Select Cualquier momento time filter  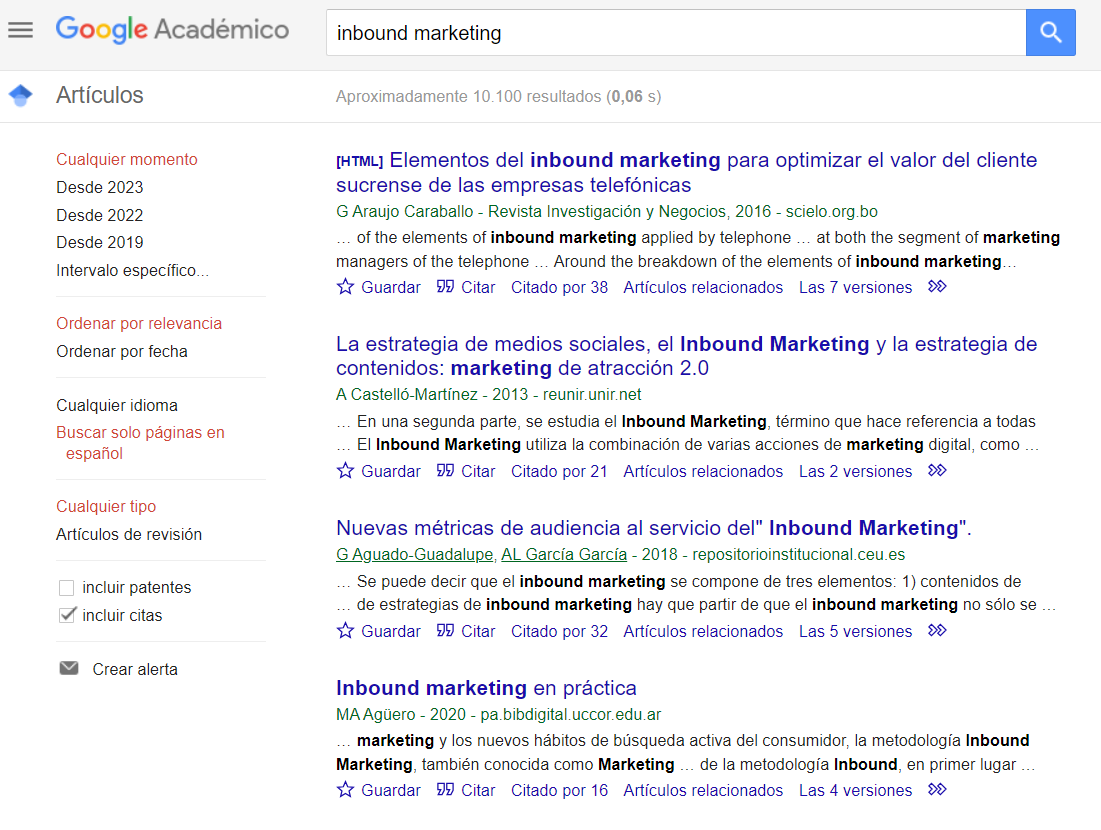[127, 159]
